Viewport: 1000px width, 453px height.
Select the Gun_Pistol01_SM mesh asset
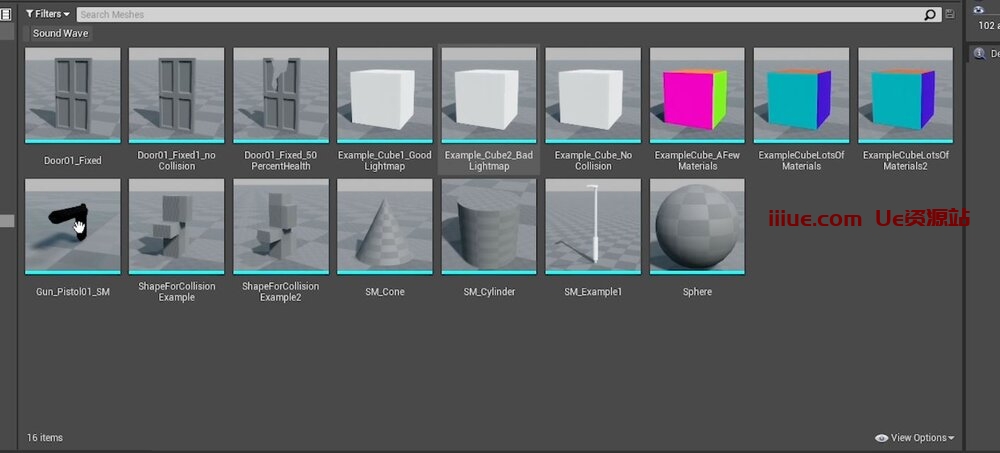tap(72, 226)
